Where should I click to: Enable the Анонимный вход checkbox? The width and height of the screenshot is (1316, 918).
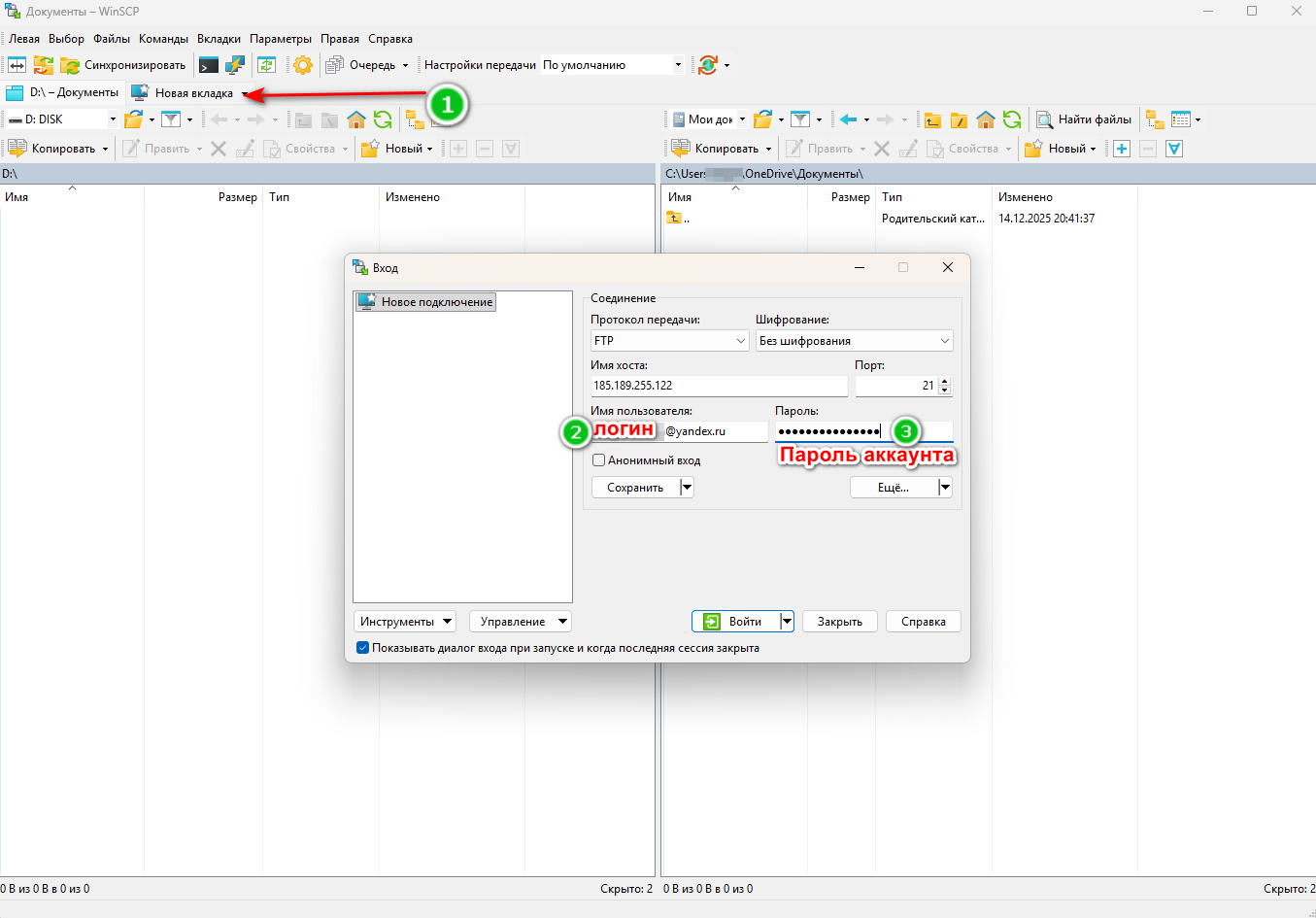(599, 459)
